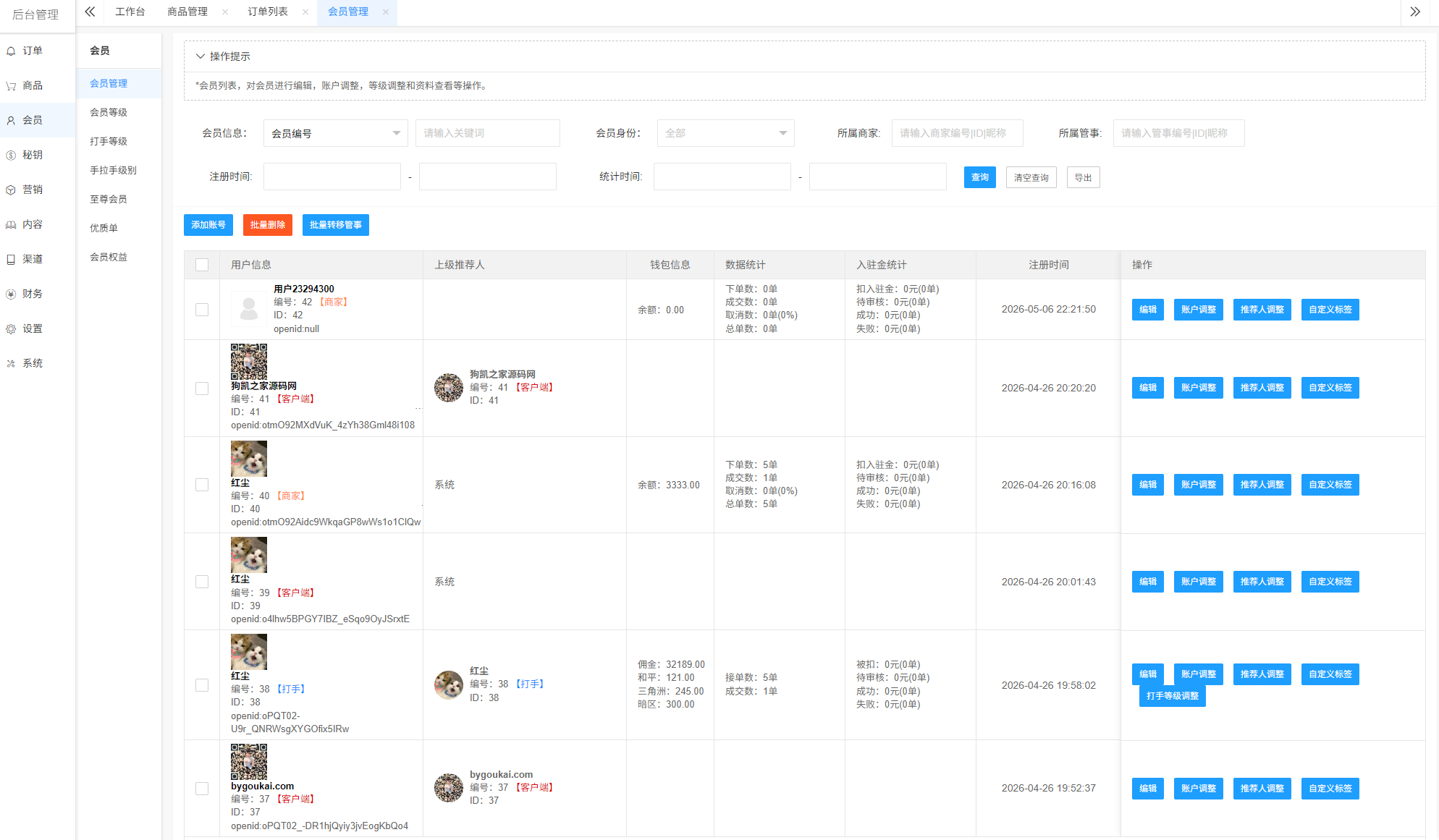Click the 批量转移管事 button
This screenshot has height=840, width=1439.
point(336,225)
